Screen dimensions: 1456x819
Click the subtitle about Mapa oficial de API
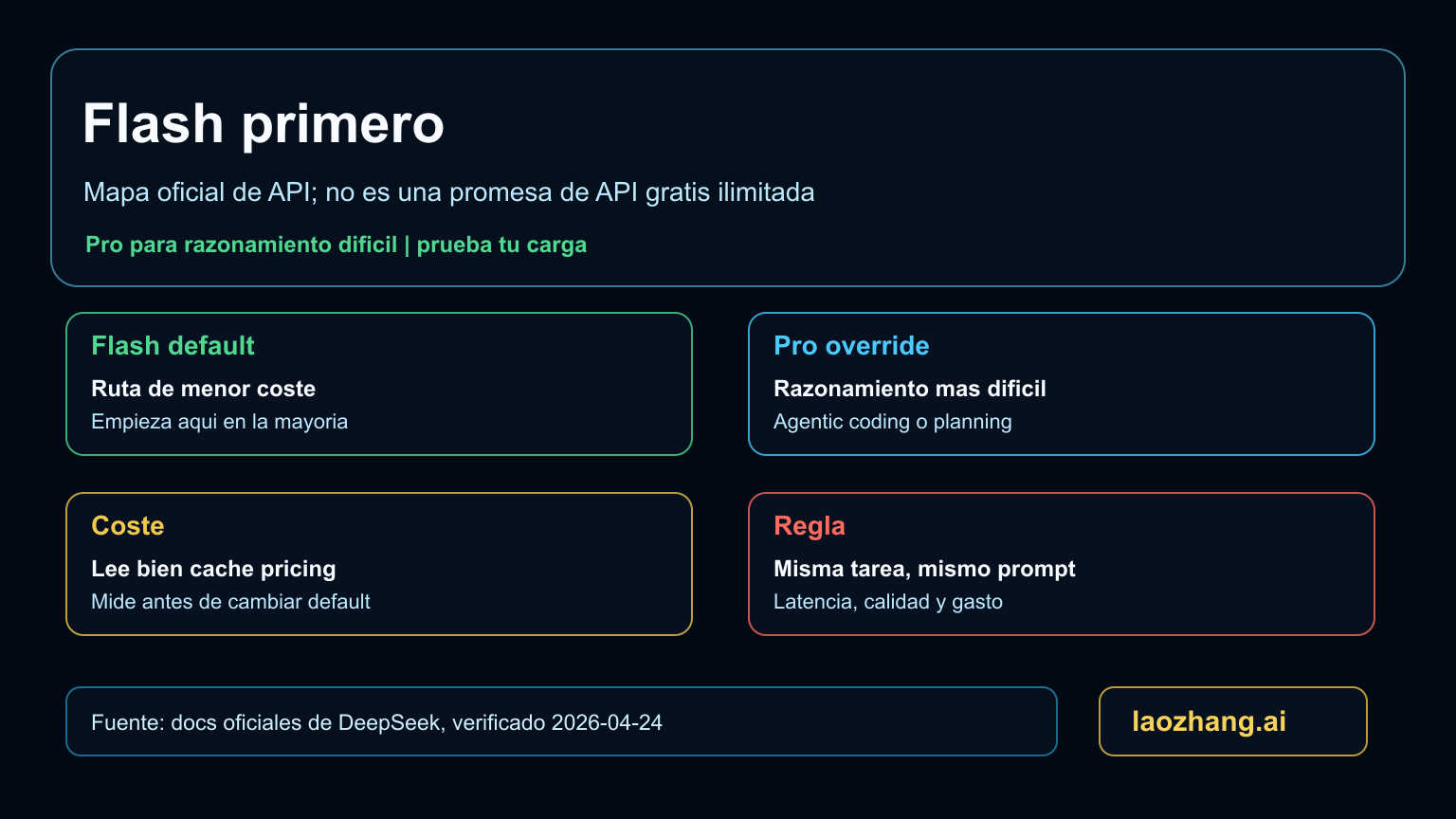[449, 191]
